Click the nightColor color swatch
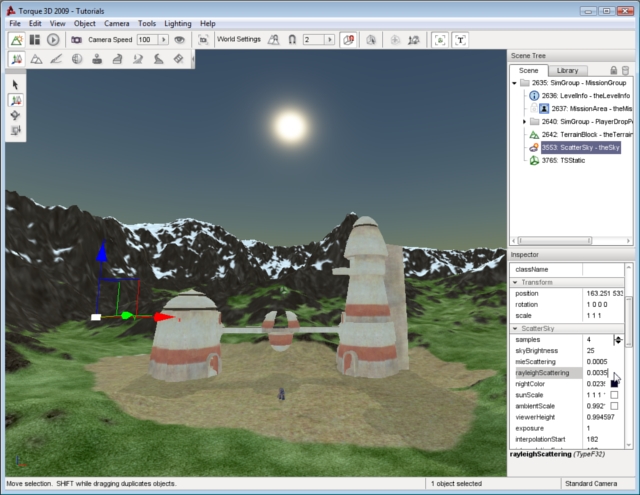The image size is (640, 495). tap(614, 384)
